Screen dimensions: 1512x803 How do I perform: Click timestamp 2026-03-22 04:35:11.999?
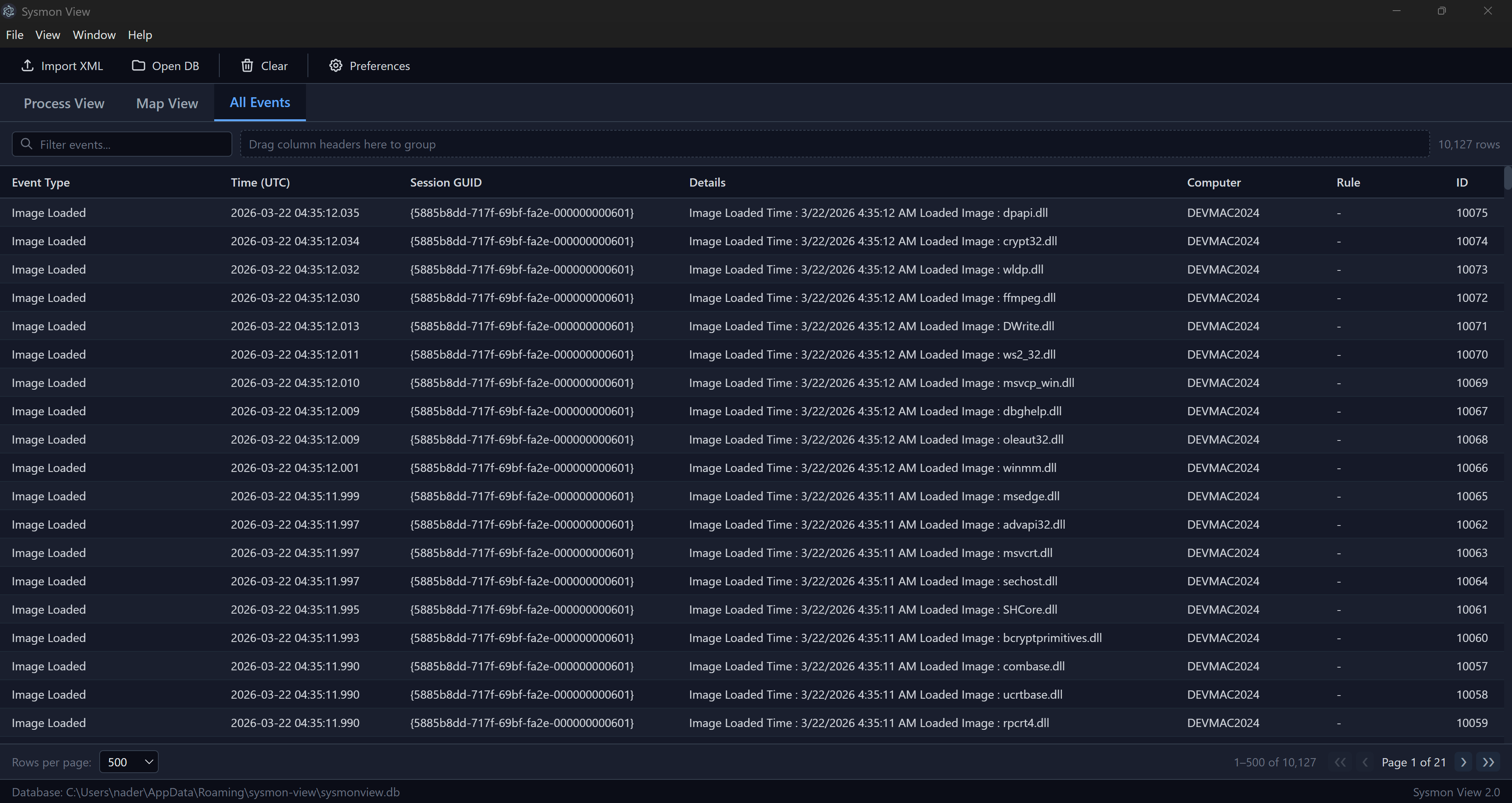[x=295, y=496]
